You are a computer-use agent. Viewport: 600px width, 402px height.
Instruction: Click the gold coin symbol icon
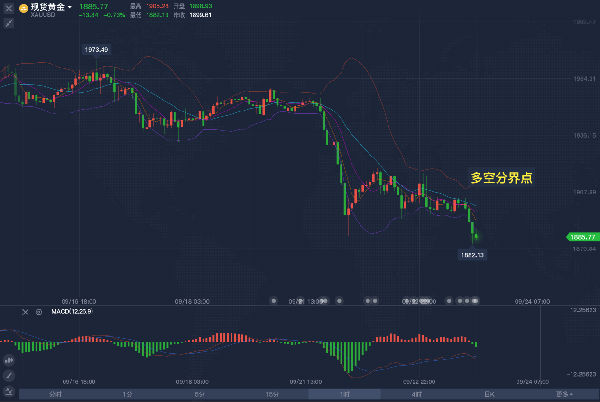[x=23, y=8]
